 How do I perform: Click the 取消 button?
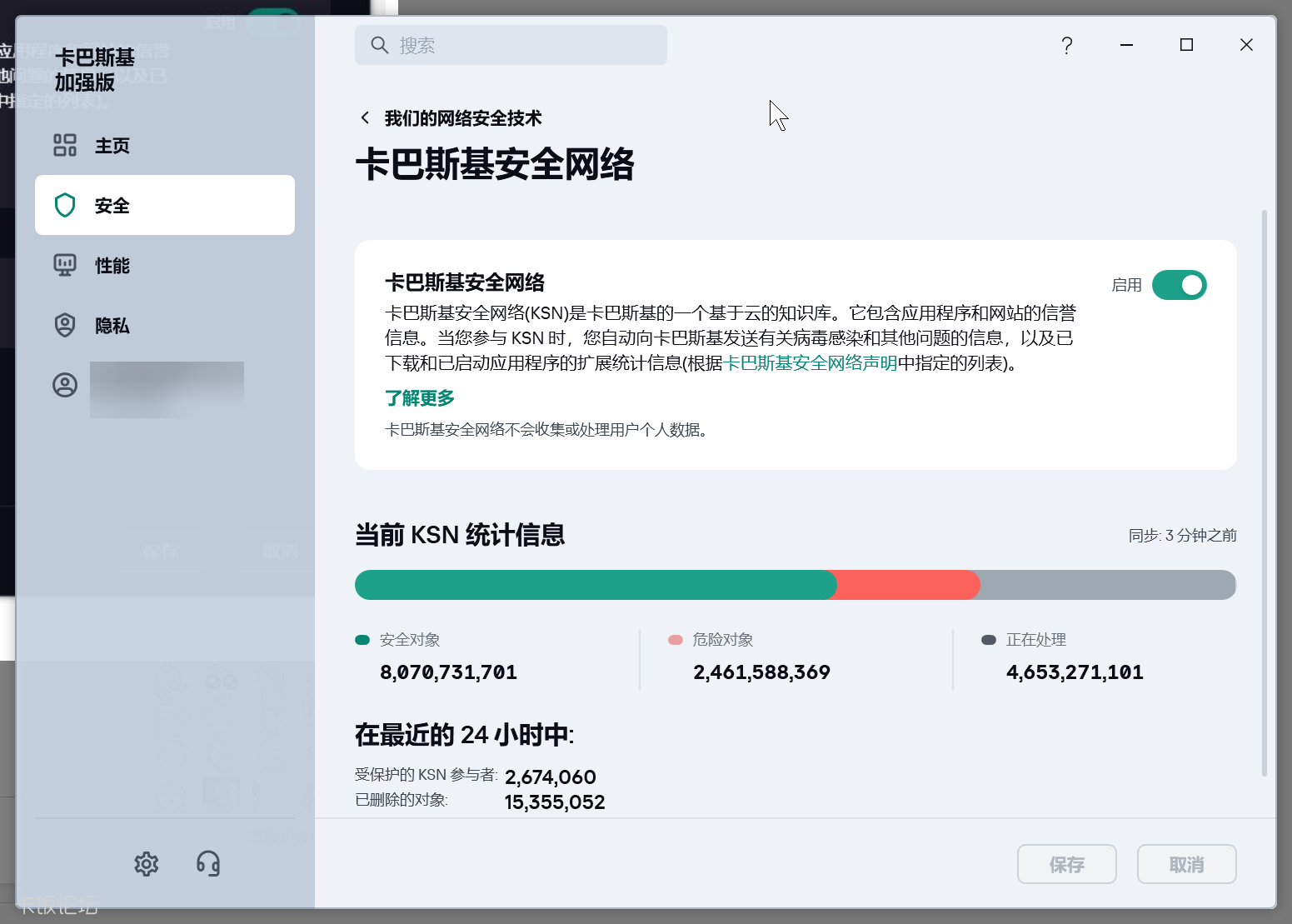pyautogui.click(x=1186, y=865)
